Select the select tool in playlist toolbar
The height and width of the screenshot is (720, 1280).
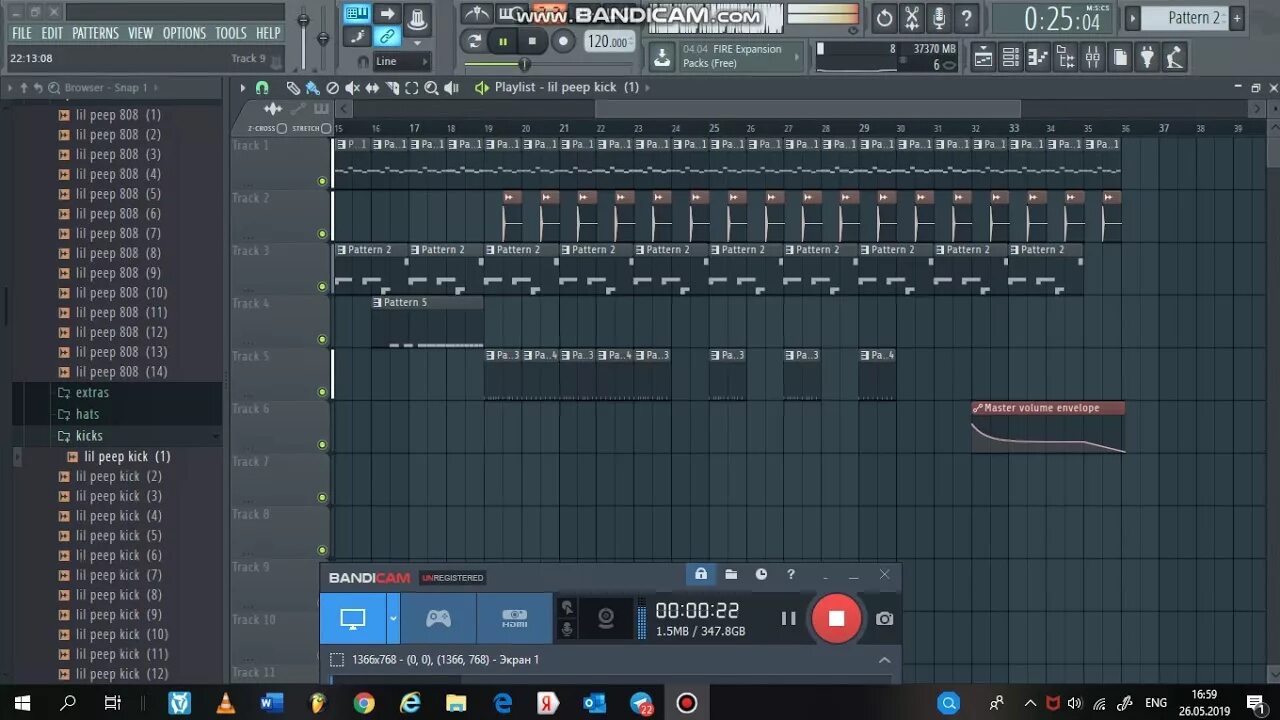coord(411,88)
